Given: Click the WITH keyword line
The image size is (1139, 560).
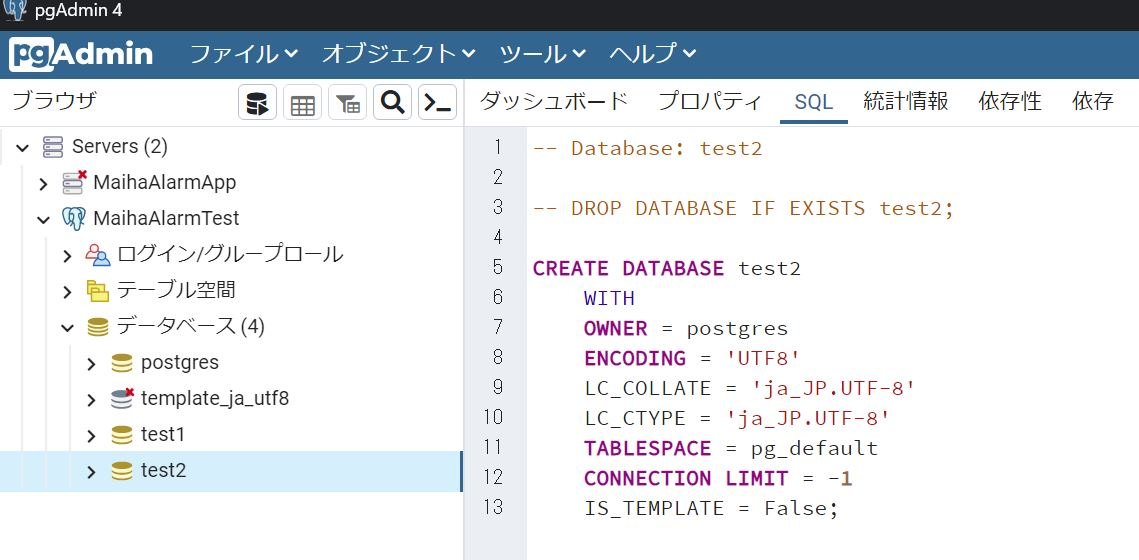Looking at the screenshot, I should click(609, 299).
